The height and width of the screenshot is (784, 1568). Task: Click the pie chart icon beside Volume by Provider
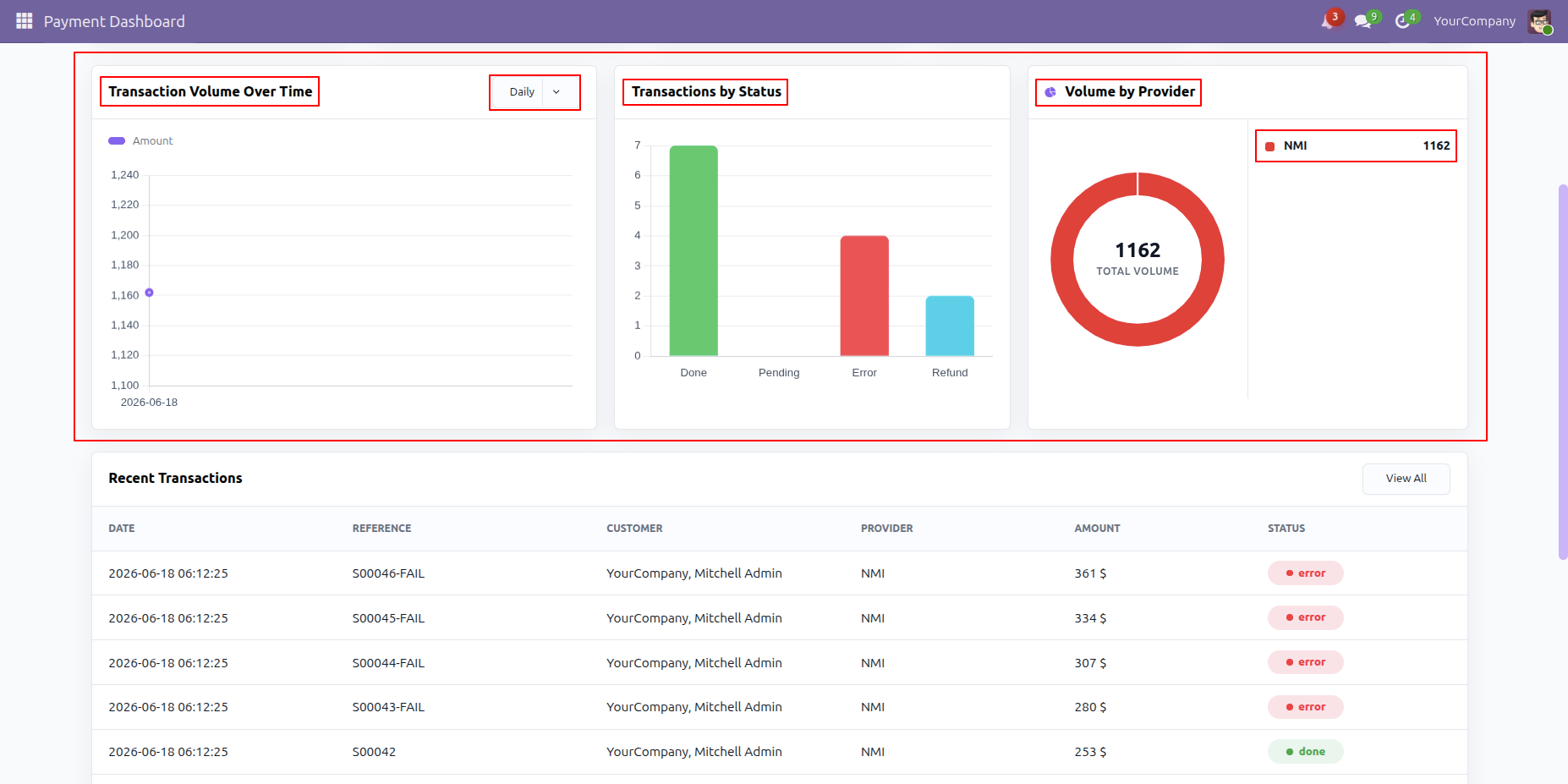(x=1050, y=92)
